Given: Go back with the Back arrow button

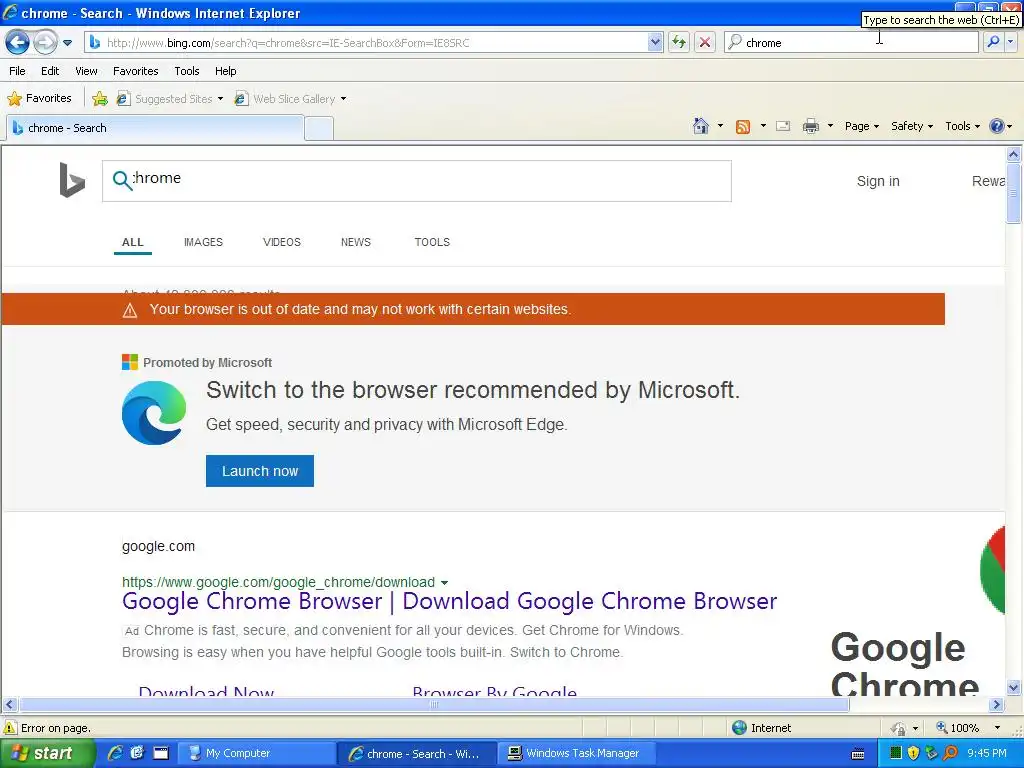Looking at the screenshot, I should pyautogui.click(x=18, y=43).
